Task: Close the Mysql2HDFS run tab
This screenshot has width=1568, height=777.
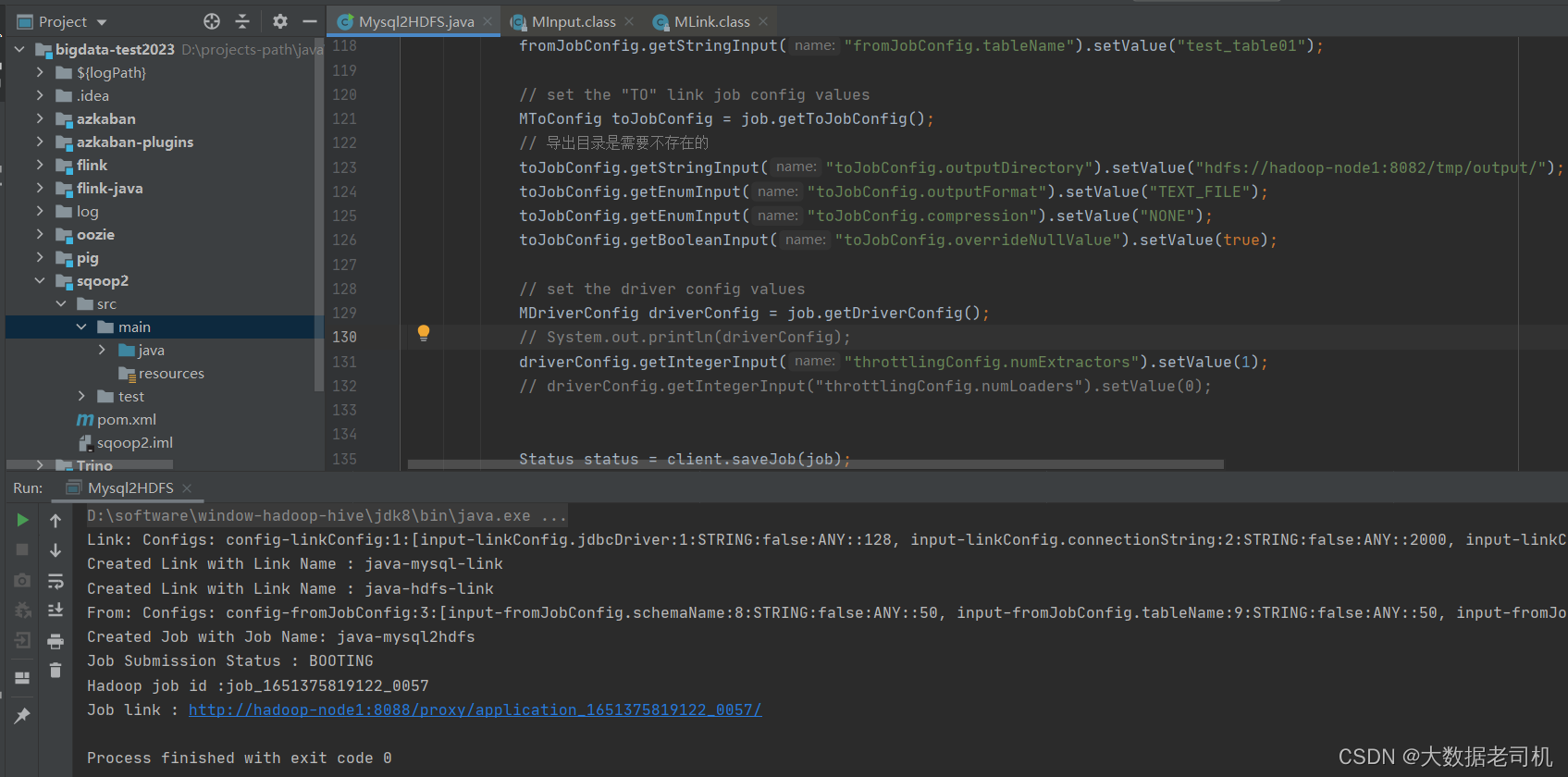Action: click(x=187, y=488)
